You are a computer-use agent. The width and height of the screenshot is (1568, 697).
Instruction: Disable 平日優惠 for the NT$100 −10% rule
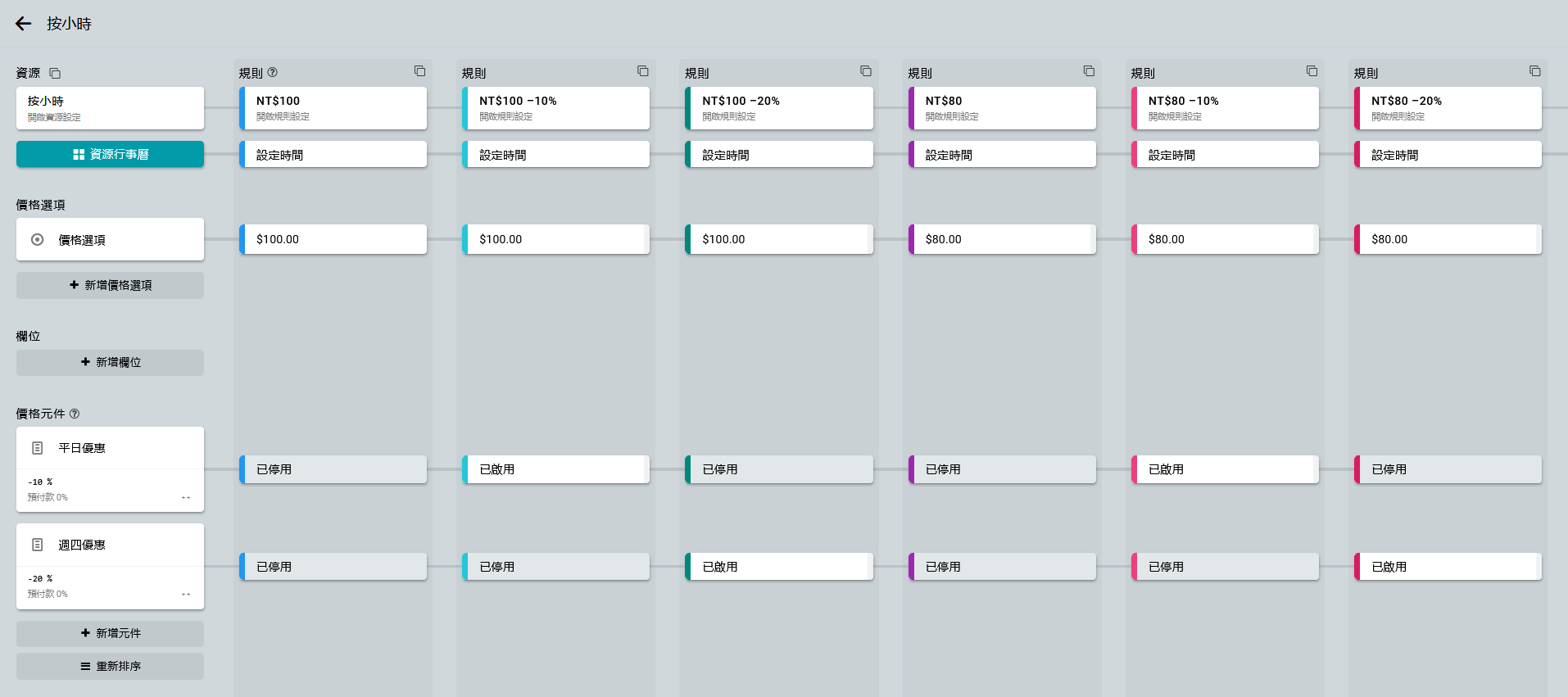(x=555, y=469)
